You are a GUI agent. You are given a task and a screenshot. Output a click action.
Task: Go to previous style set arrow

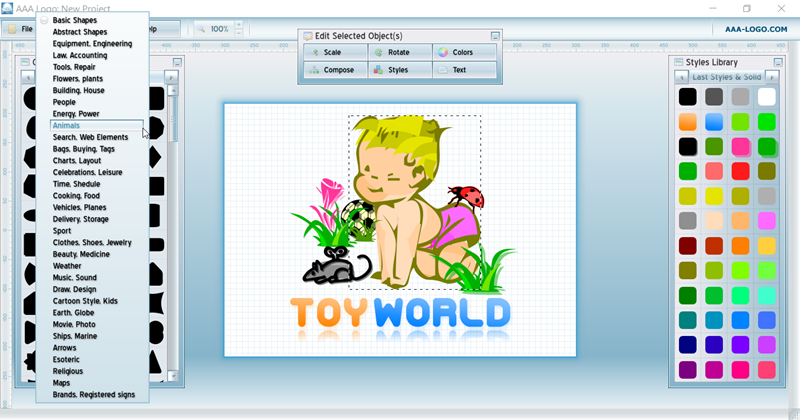681,77
